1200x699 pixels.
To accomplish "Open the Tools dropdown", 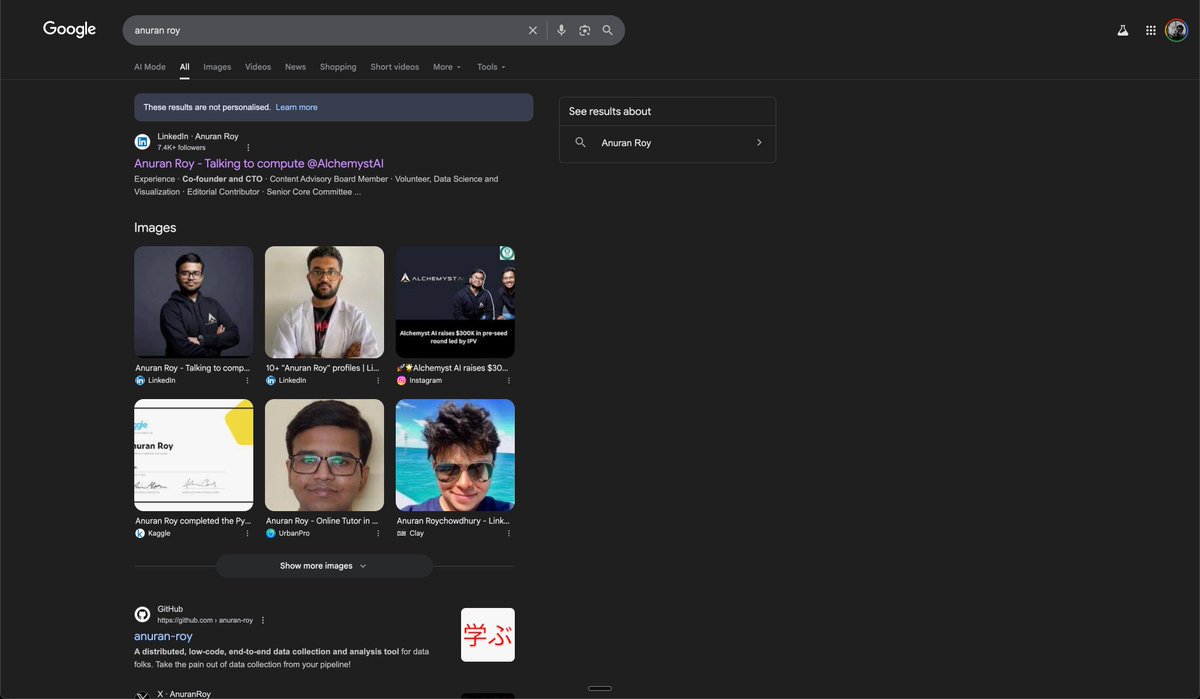I will point(491,67).
